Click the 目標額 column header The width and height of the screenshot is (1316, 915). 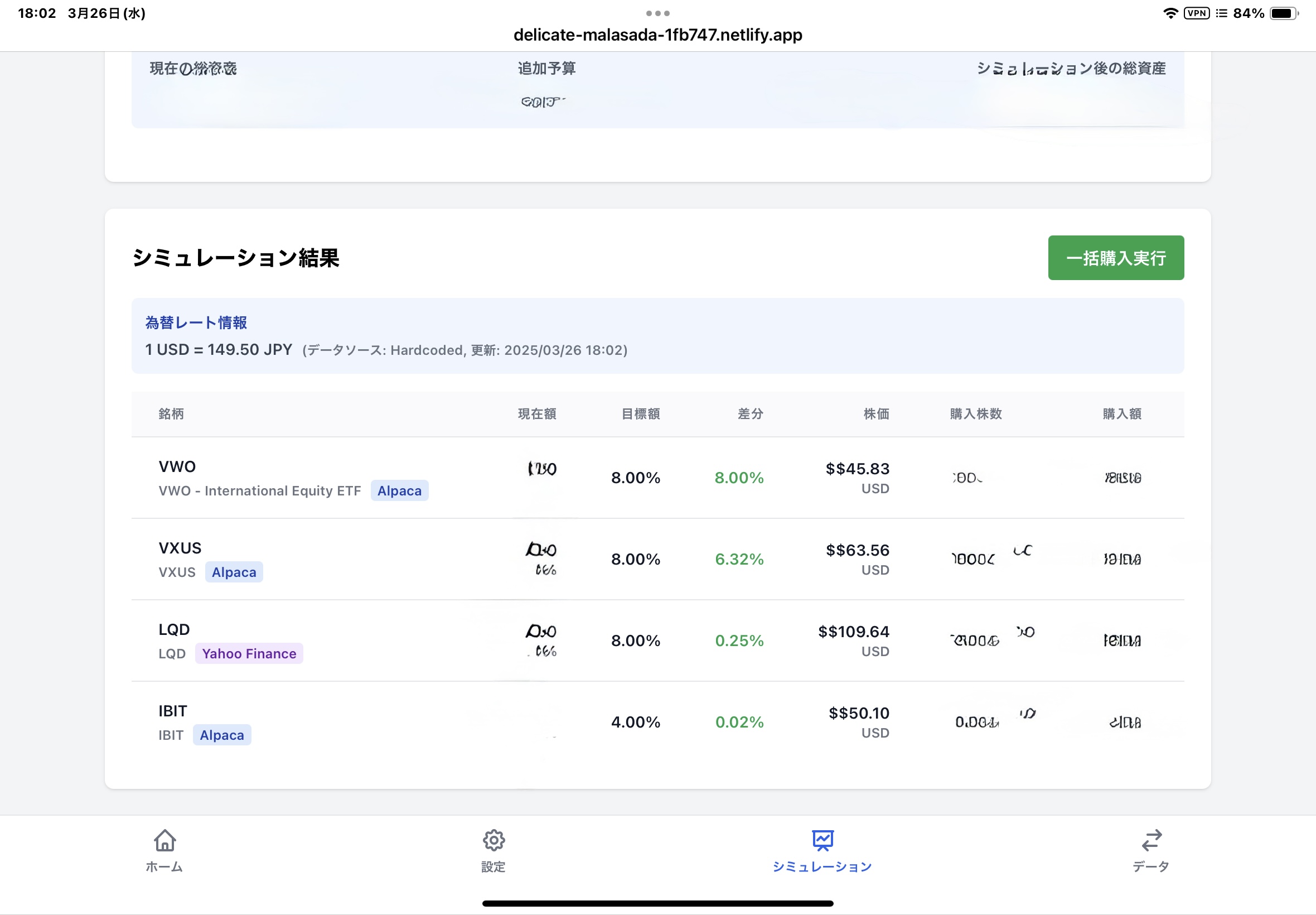[641, 414]
